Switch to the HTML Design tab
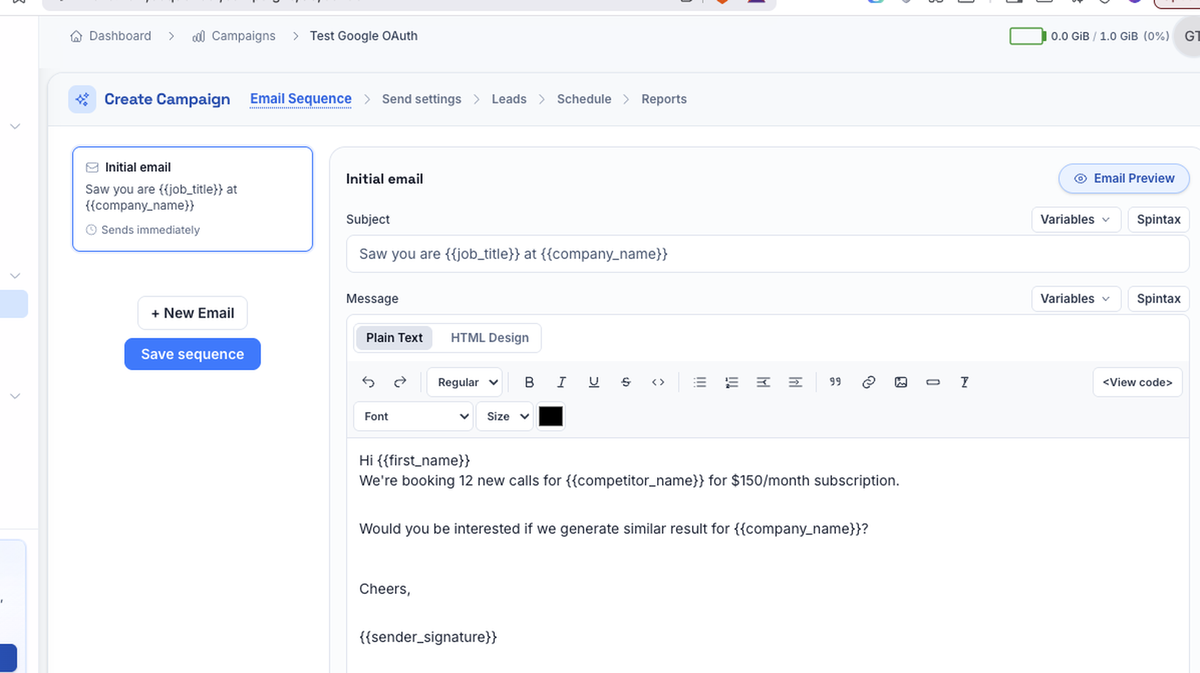Viewport: 1200px width, 673px height. 490,338
